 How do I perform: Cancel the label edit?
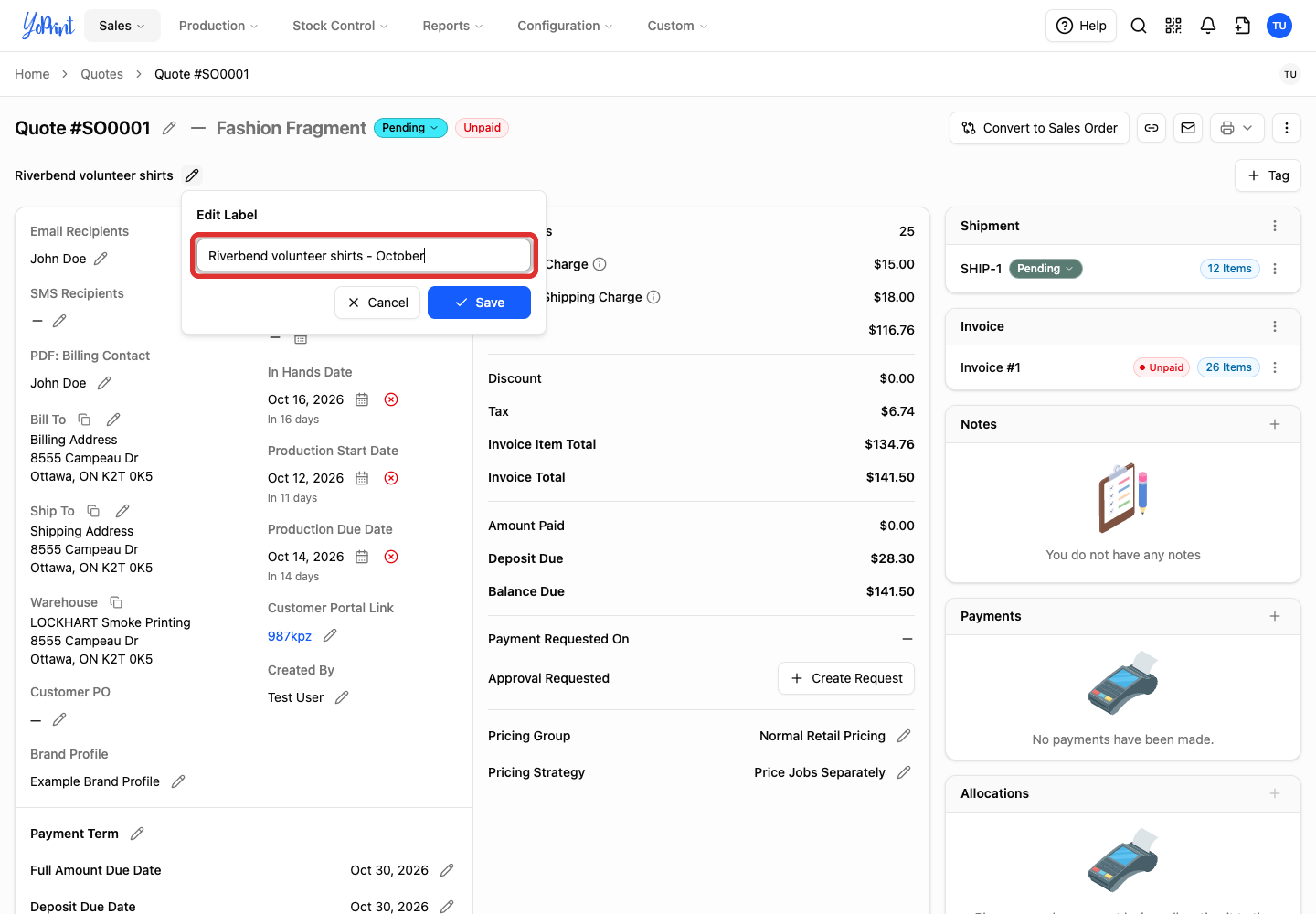(x=377, y=303)
